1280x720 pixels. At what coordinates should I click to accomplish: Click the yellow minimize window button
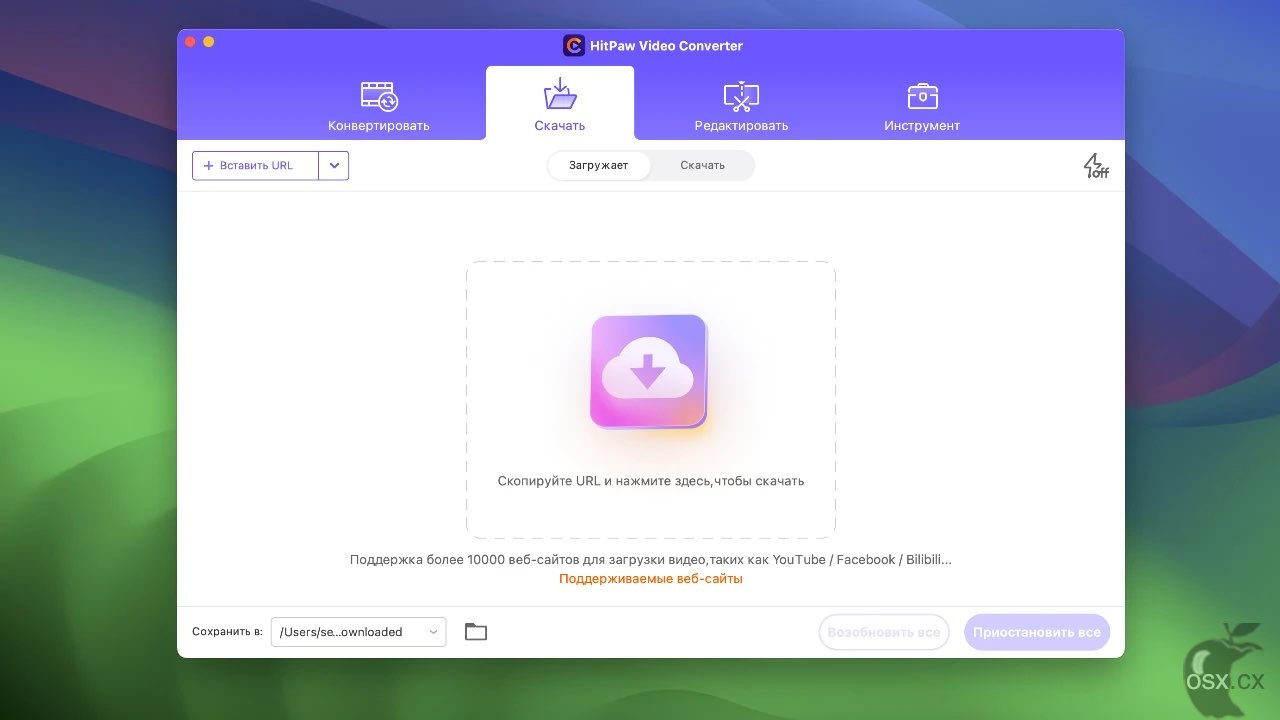point(209,42)
